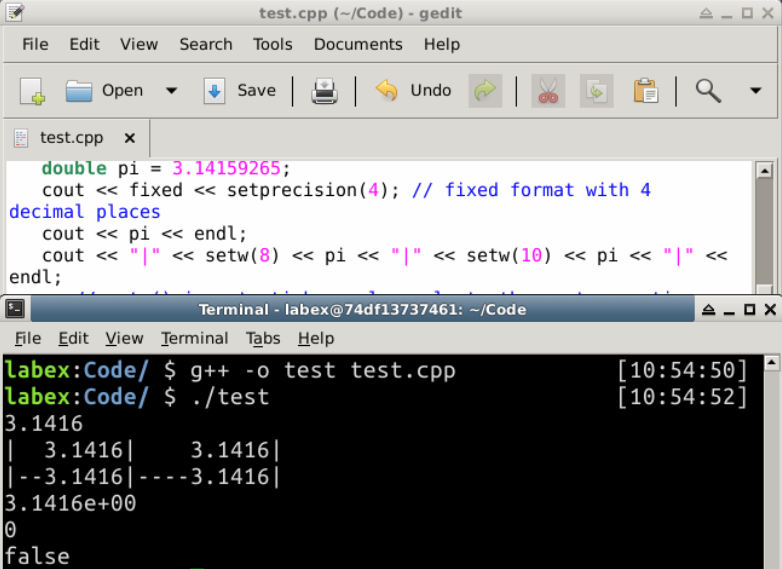Click the Print icon
This screenshot has height=569, width=782.
tap(324, 91)
